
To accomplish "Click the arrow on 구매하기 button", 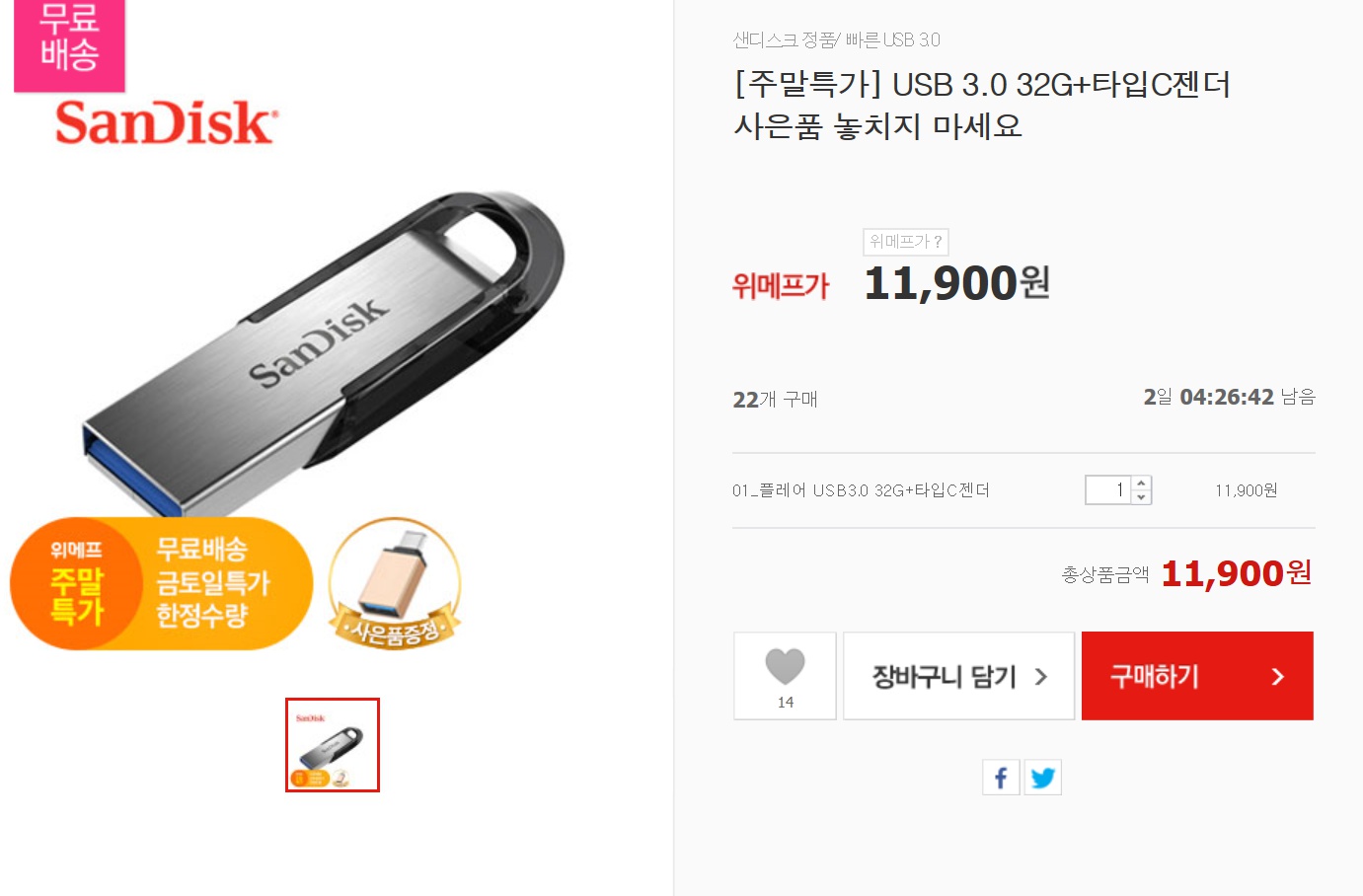I will pos(1278,676).
